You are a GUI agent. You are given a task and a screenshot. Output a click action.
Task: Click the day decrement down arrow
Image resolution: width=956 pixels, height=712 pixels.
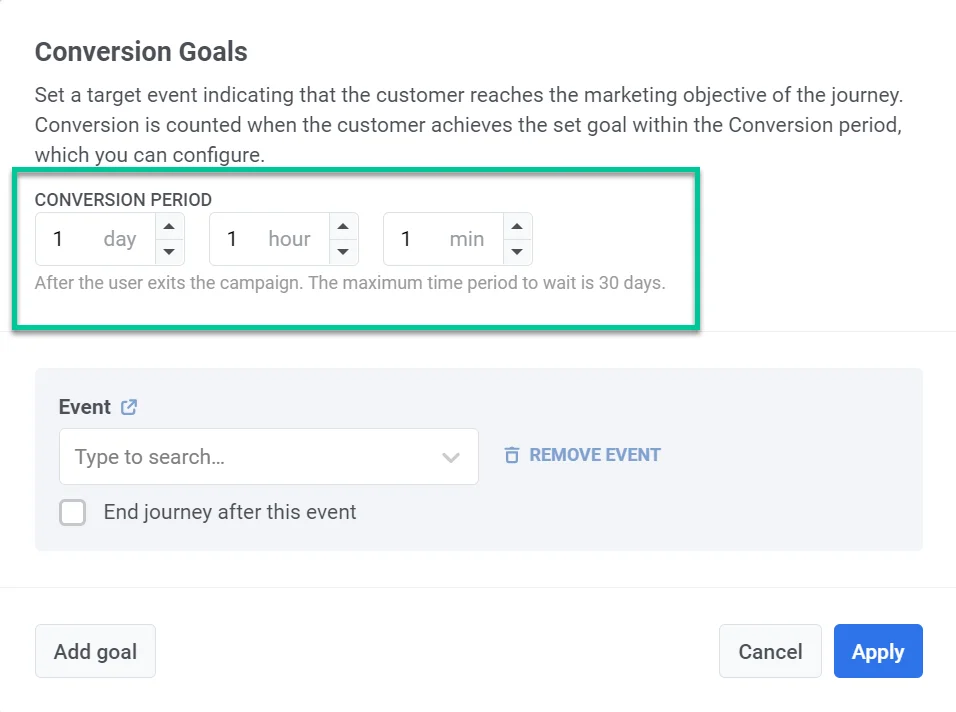169,252
